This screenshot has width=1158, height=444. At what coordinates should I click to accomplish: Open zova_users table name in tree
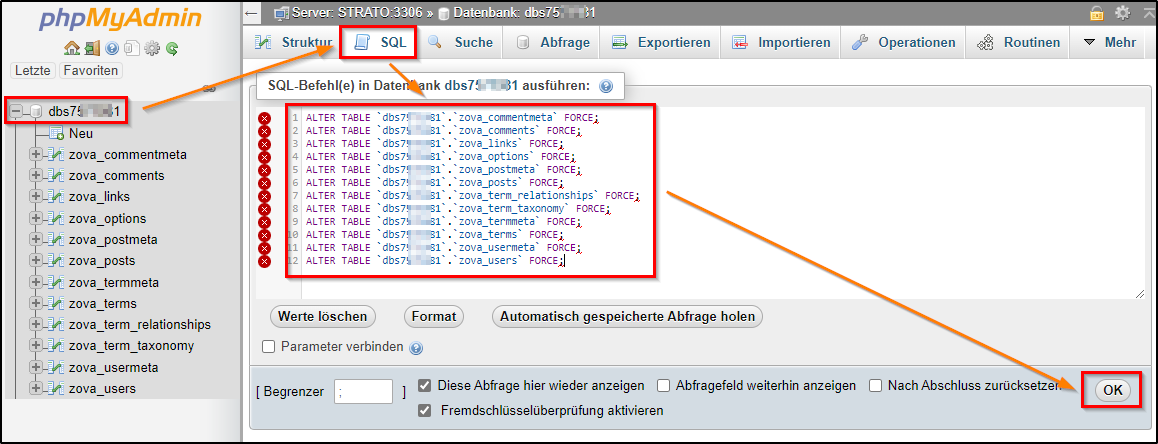coord(102,389)
